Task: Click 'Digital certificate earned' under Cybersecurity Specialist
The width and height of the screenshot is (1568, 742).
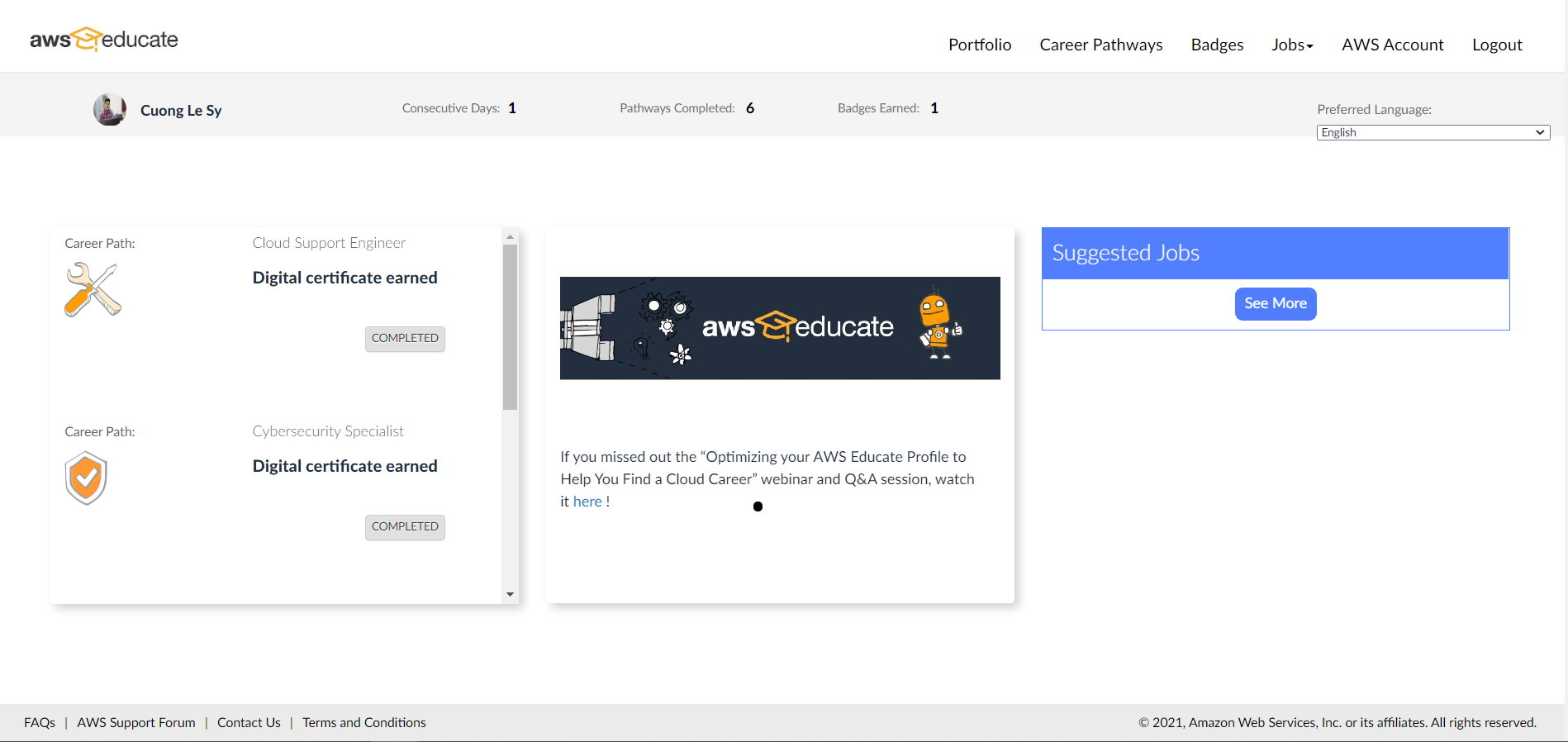Action: [x=344, y=466]
